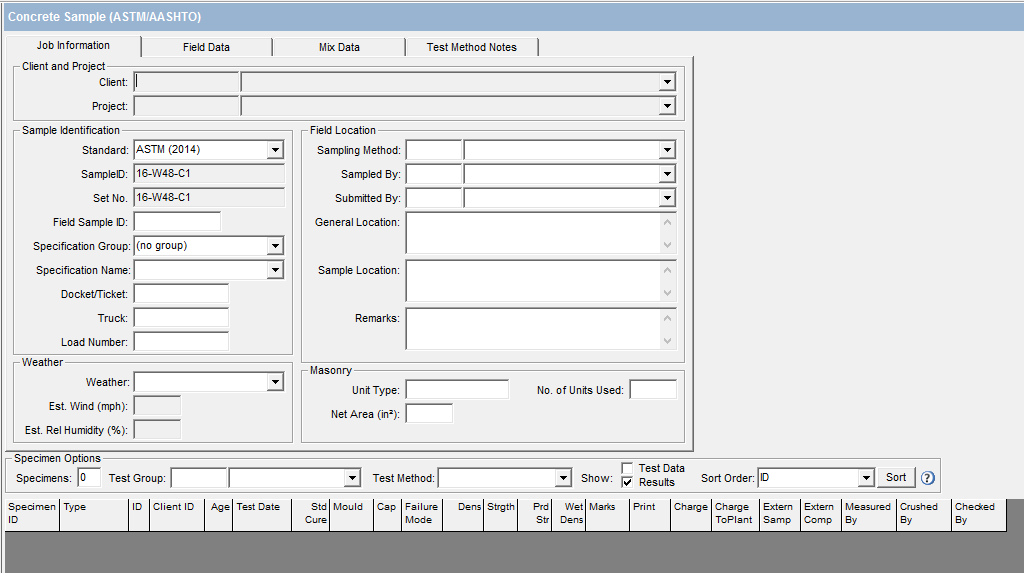Click in the Docket/Ticket text box
The image size is (1024, 573).
[181, 294]
